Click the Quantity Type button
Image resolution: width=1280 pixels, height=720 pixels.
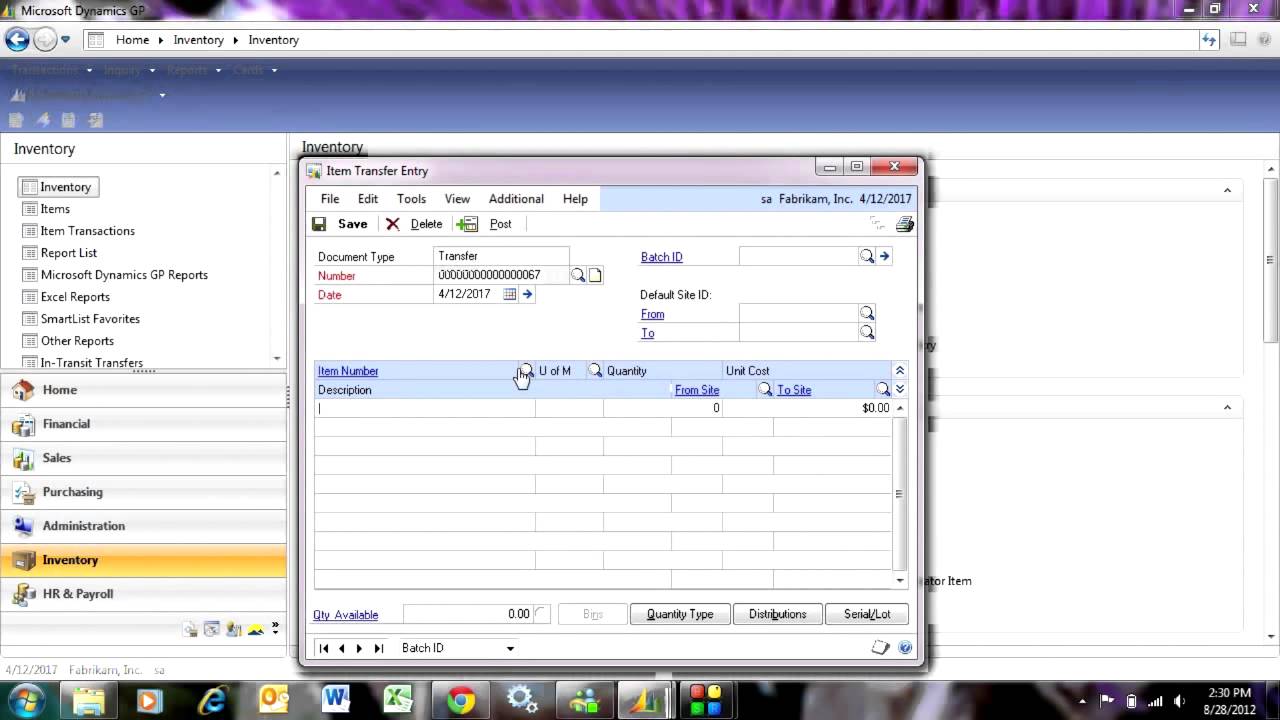click(x=680, y=614)
